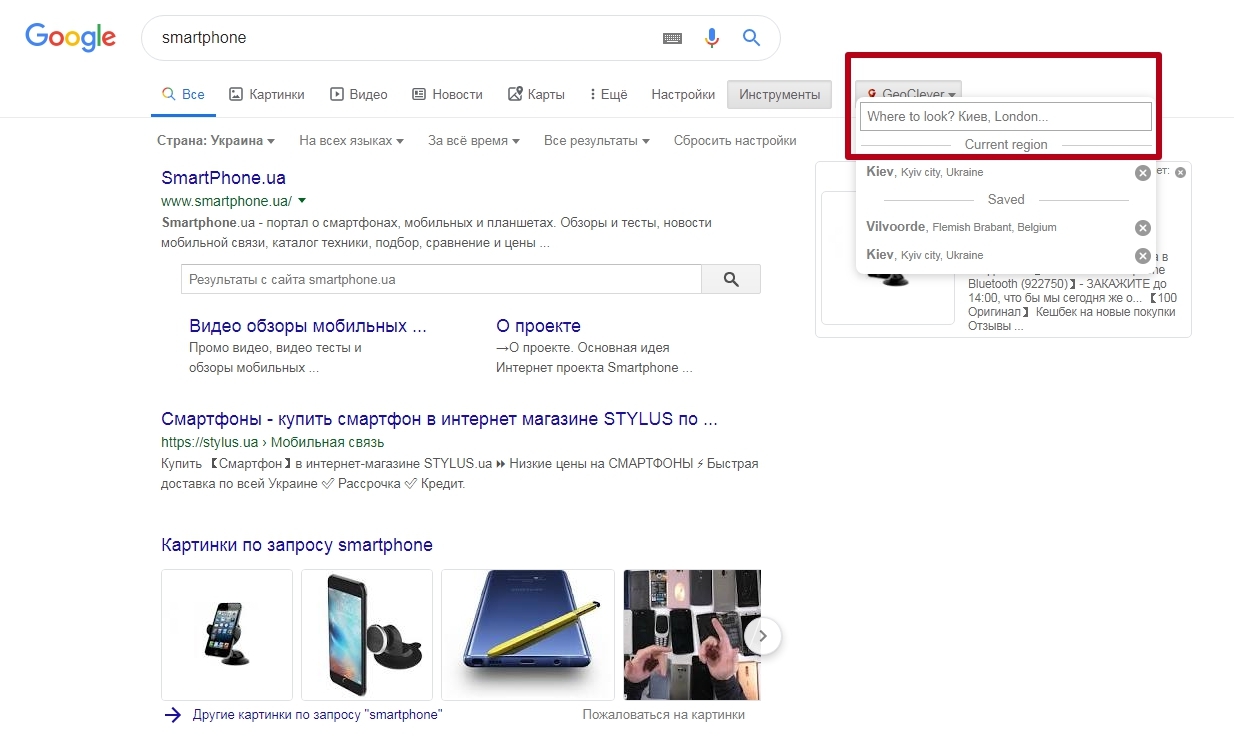
Task: Click the Where to look location field
Action: click(1006, 116)
